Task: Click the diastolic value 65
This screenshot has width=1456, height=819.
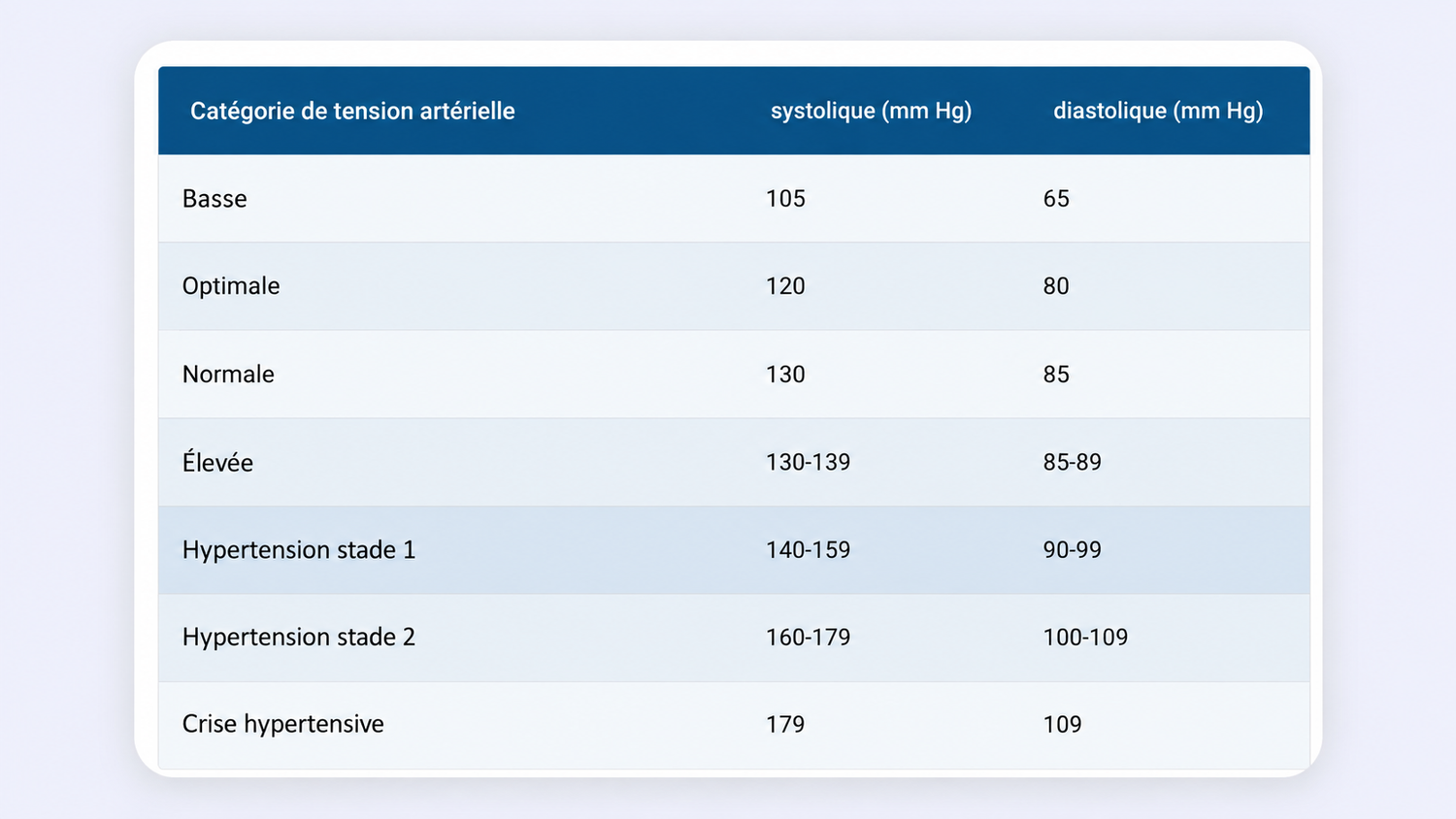Action: [1056, 199]
